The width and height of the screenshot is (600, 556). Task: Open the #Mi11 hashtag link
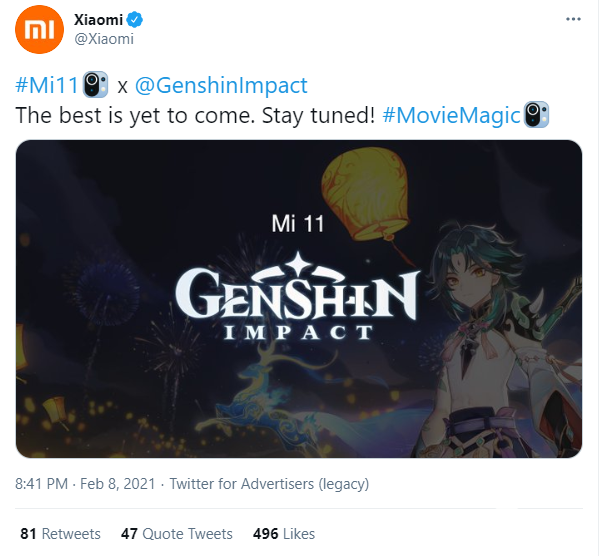[47, 85]
